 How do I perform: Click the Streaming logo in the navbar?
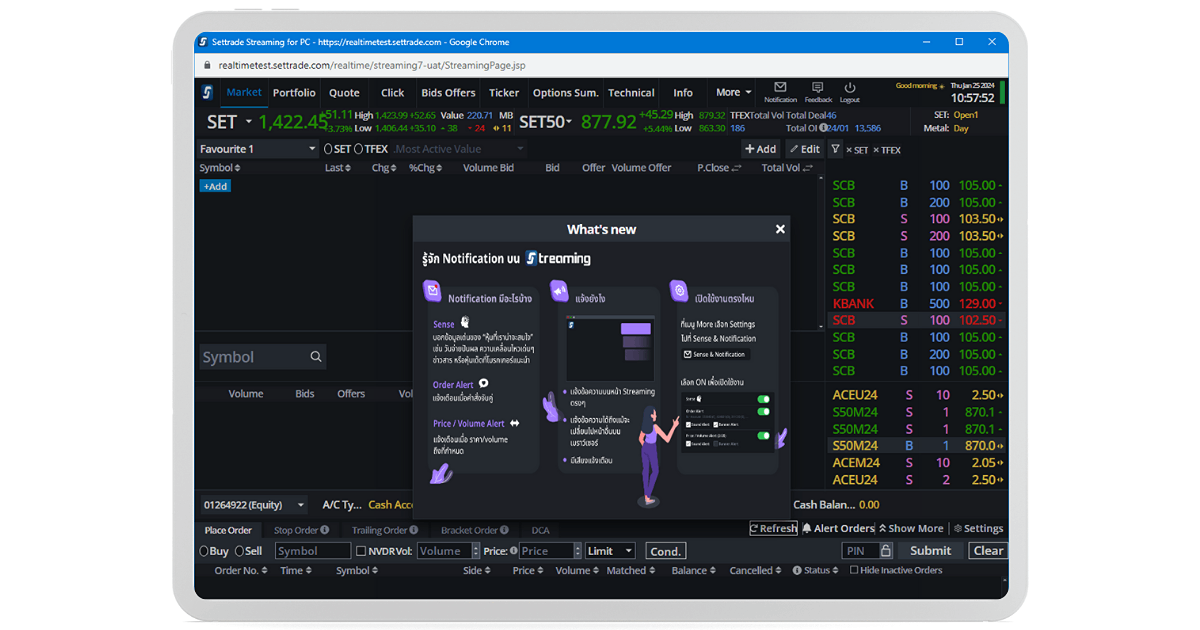click(207, 93)
